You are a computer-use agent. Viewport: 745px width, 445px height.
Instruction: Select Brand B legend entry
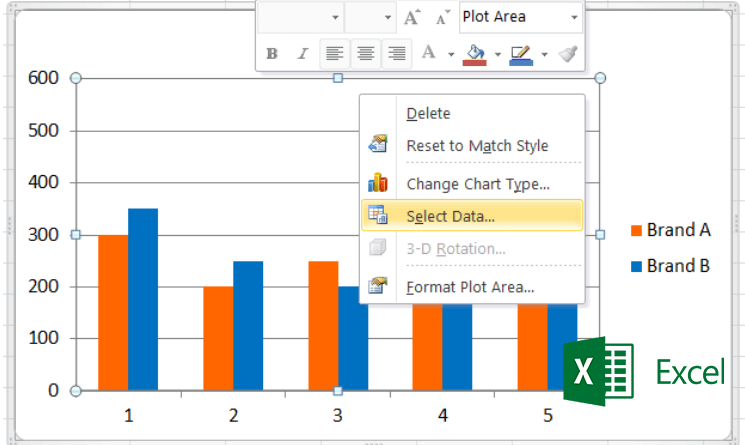coord(670,266)
